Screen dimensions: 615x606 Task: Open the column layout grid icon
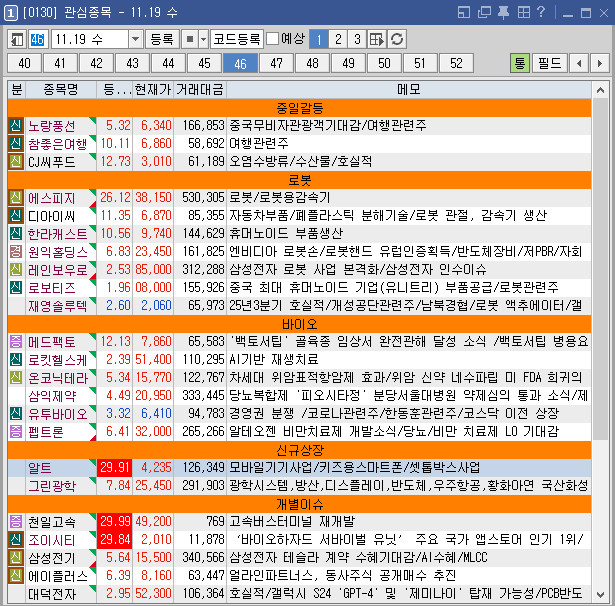376,39
